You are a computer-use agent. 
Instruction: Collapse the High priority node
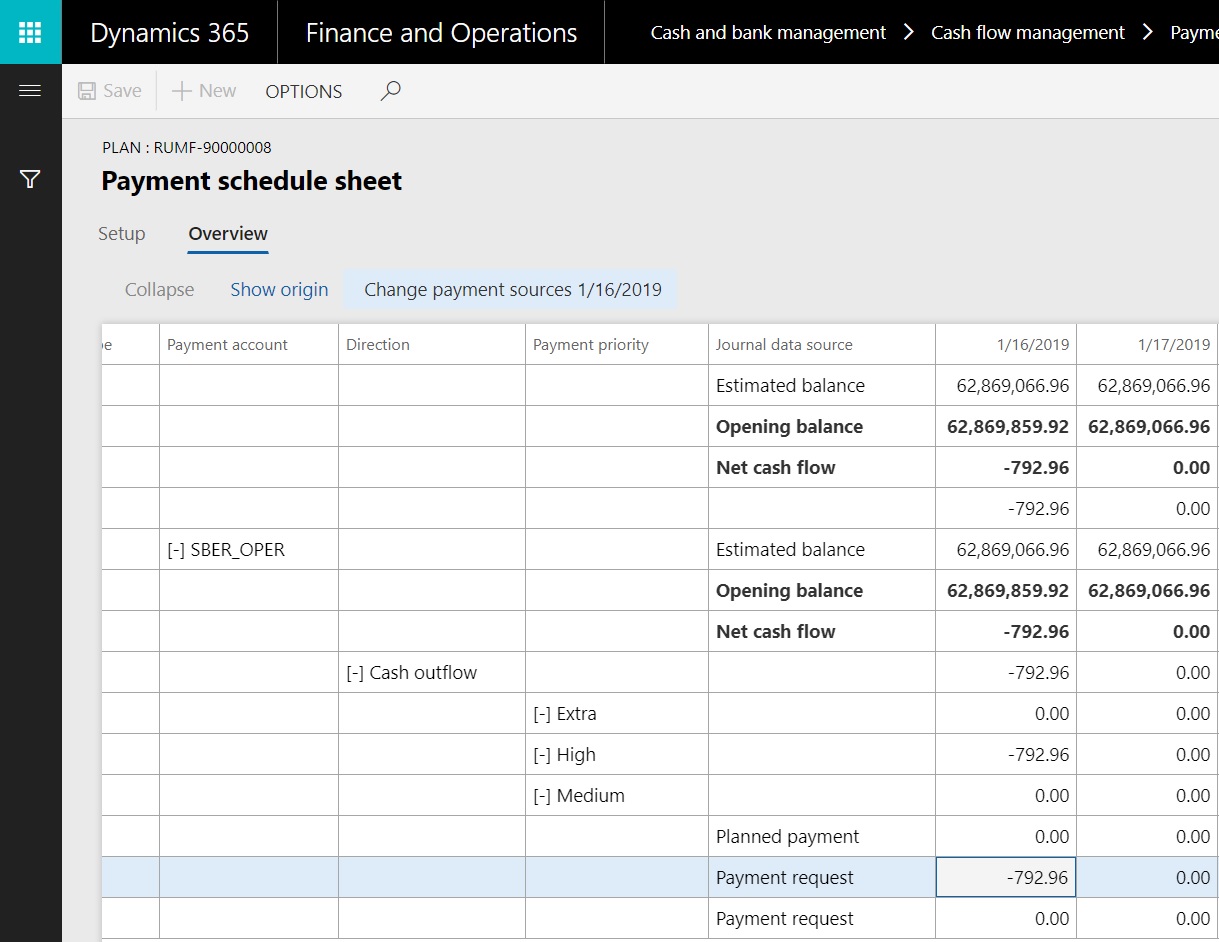click(542, 755)
